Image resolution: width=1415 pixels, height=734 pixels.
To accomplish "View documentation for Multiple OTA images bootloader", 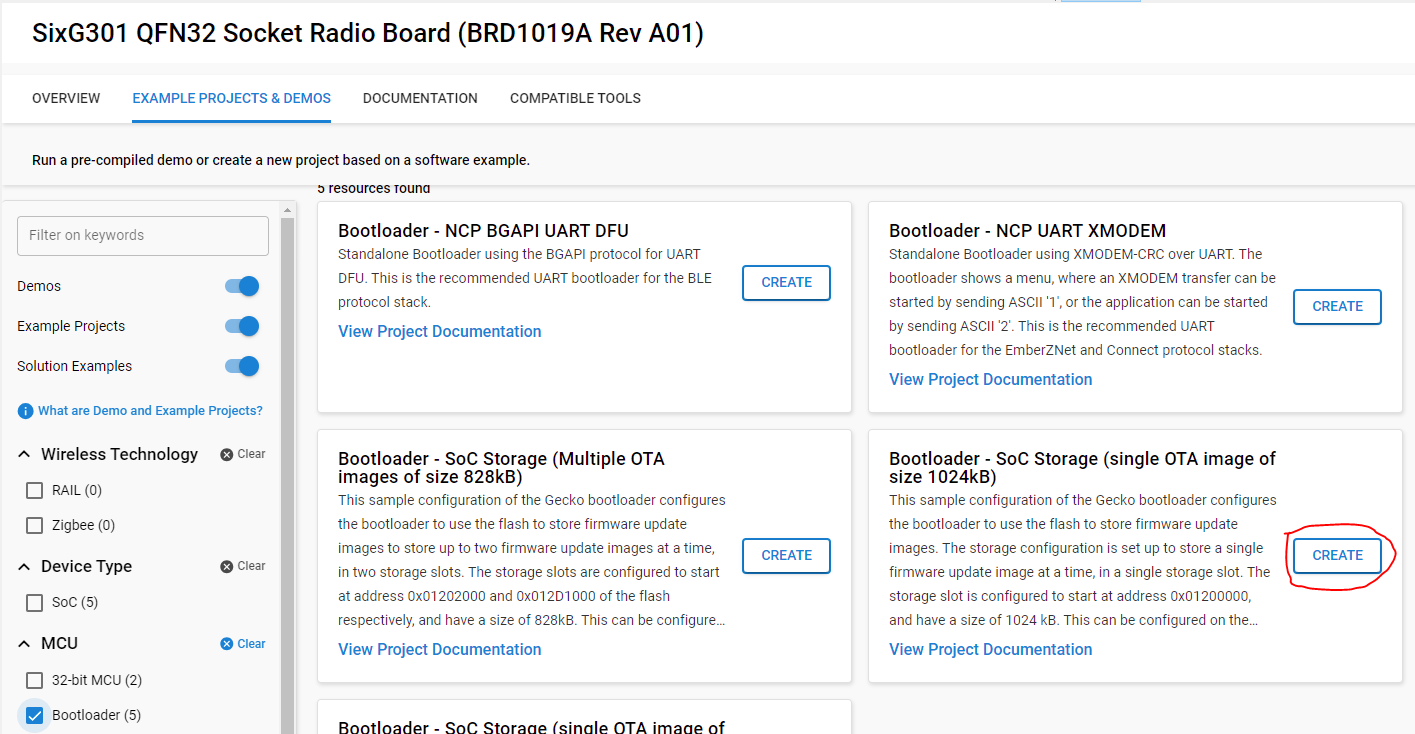I will click(x=440, y=649).
